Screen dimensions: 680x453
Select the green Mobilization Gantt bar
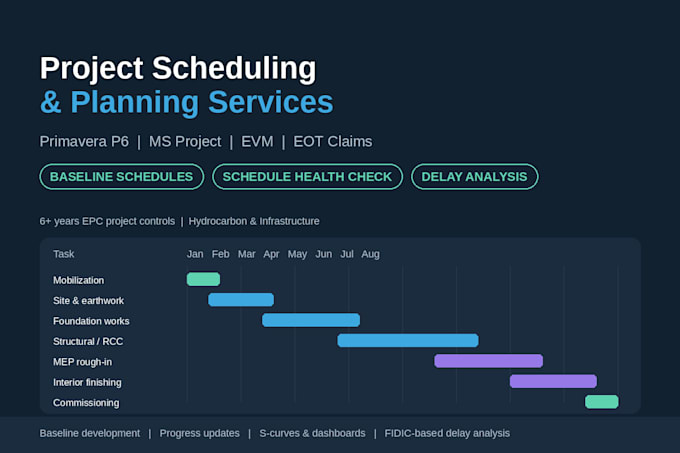pyautogui.click(x=203, y=279)
